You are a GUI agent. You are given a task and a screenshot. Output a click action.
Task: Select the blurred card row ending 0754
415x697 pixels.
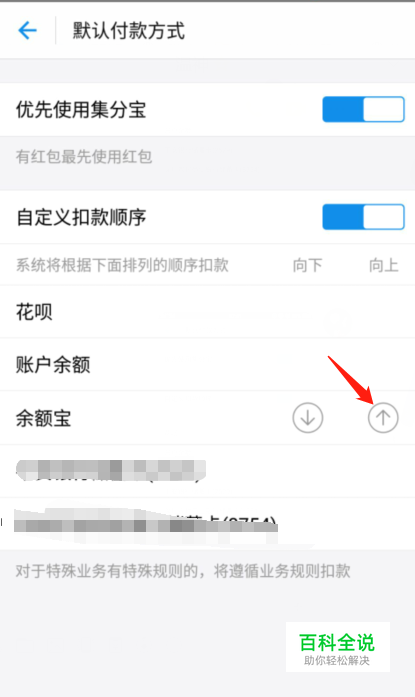click(x=208, y=523)
